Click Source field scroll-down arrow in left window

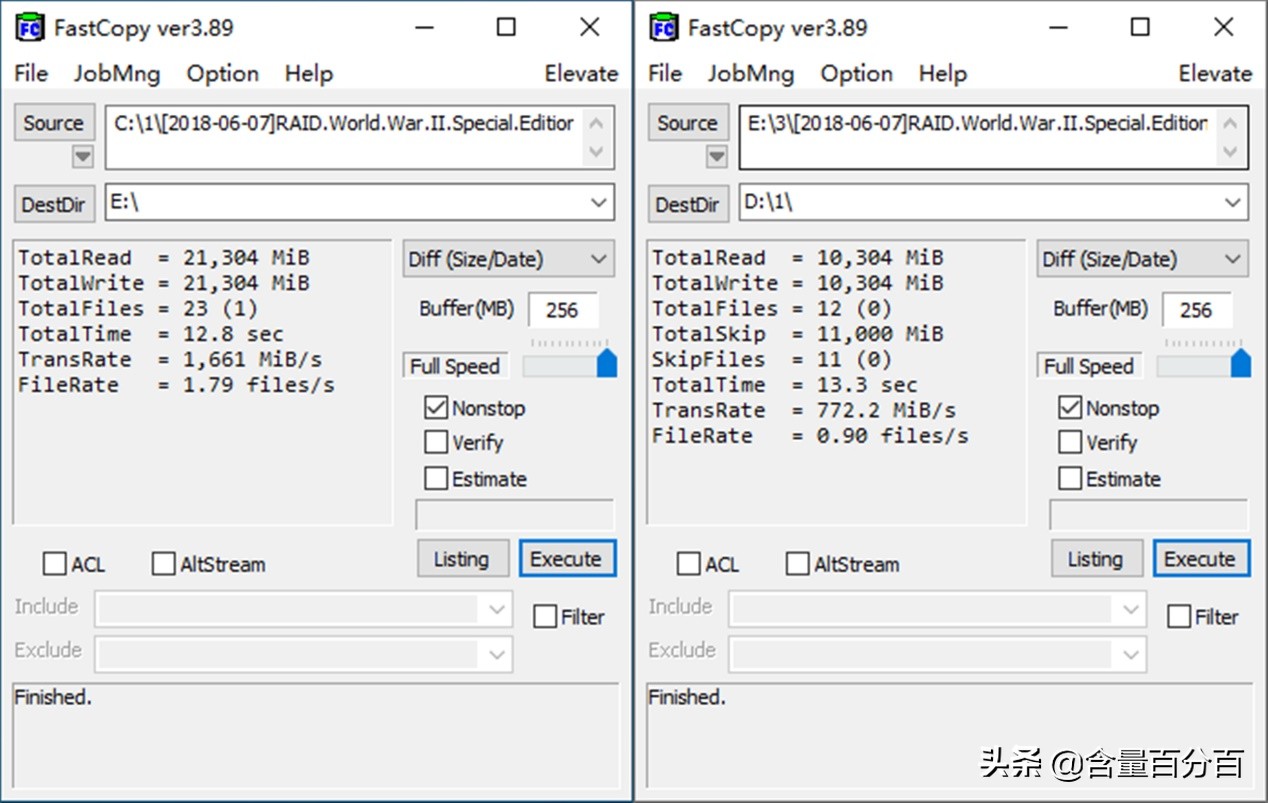tap(597, 152)
